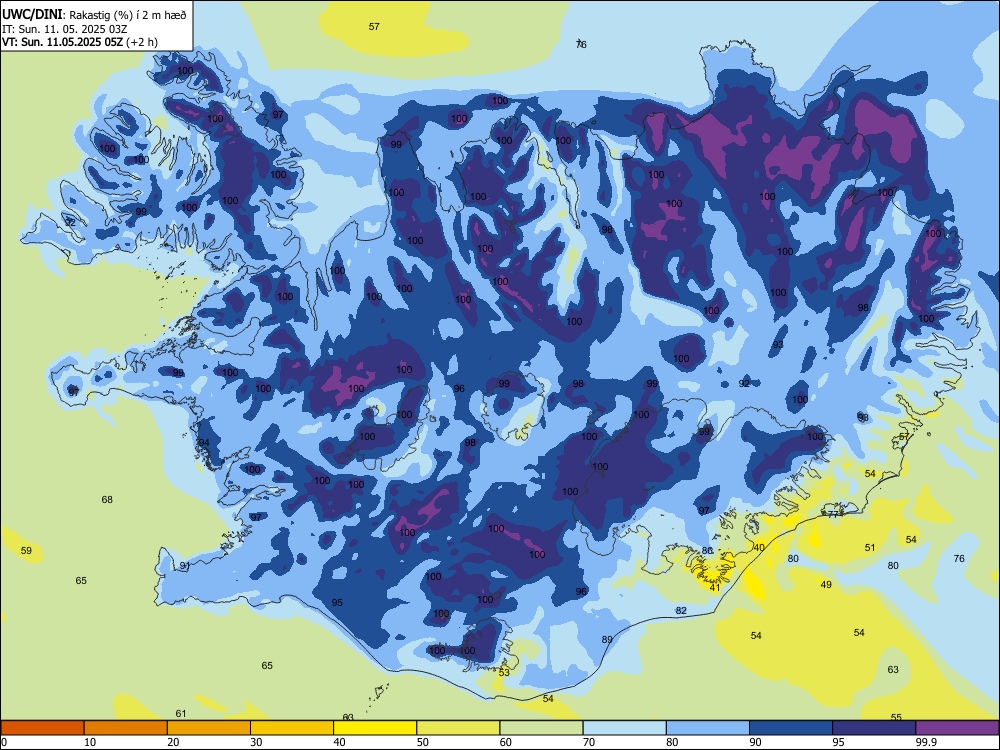Select the bright yellow 40–50 legend swatch
1000x750 pixels.
[375, 728]
